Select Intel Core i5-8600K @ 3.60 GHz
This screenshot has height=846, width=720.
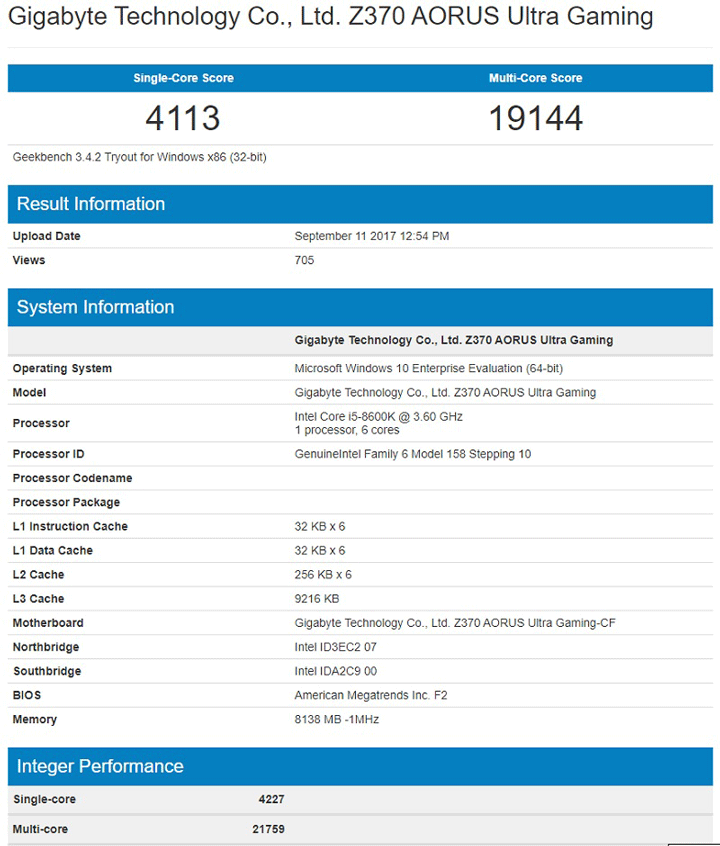378,417
